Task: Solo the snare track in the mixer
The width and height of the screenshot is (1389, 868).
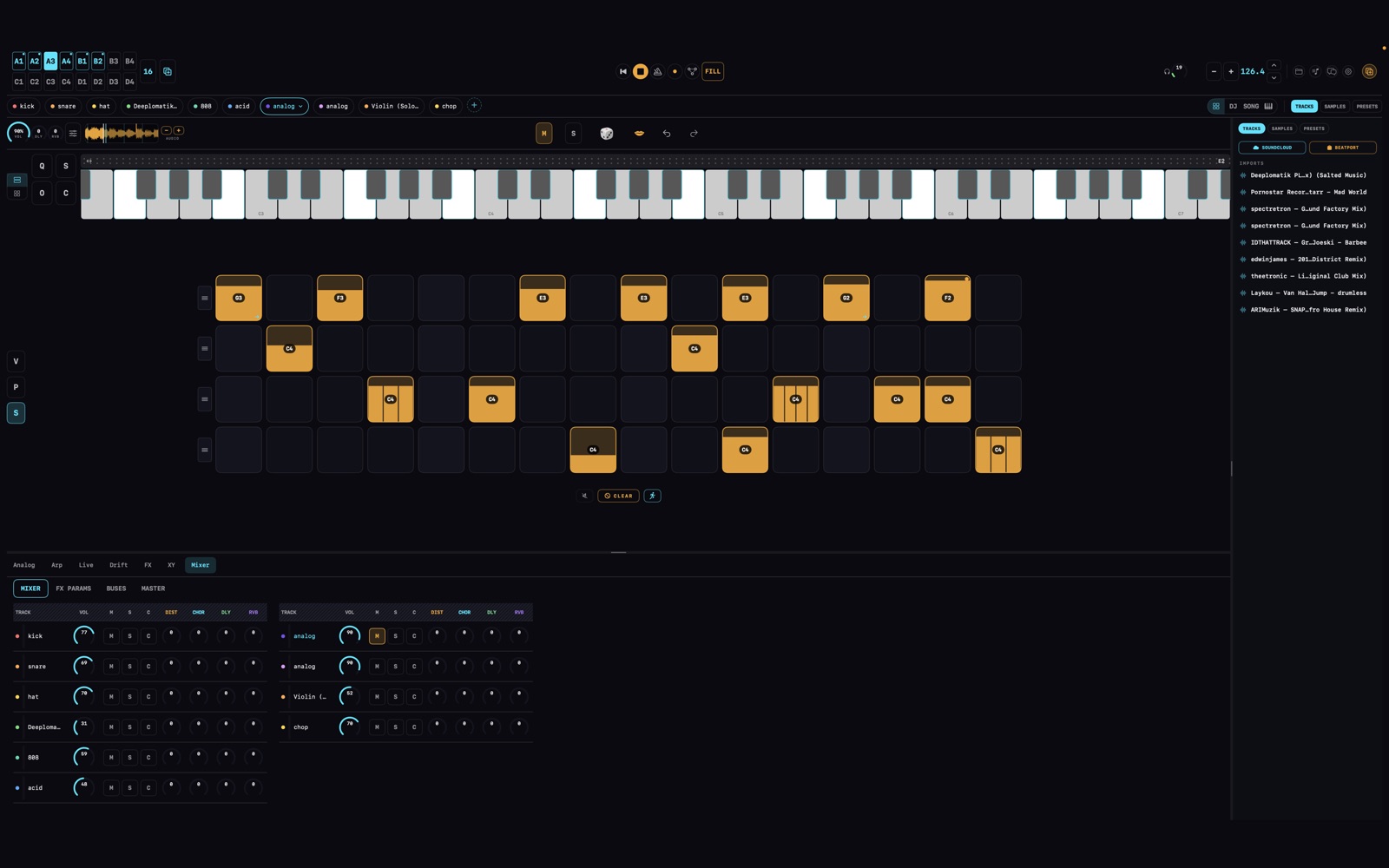Action: click(130, 667)
